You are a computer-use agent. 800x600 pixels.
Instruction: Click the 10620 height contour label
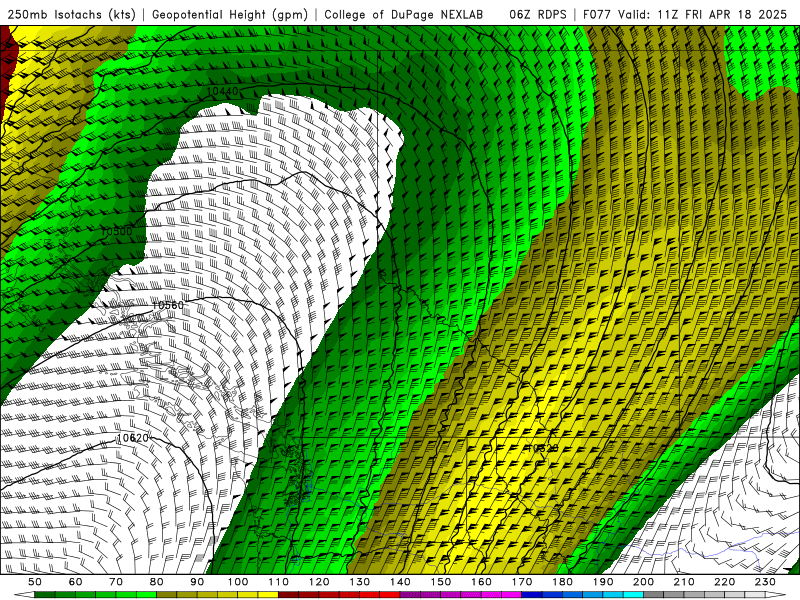click(x=133, y=438)
